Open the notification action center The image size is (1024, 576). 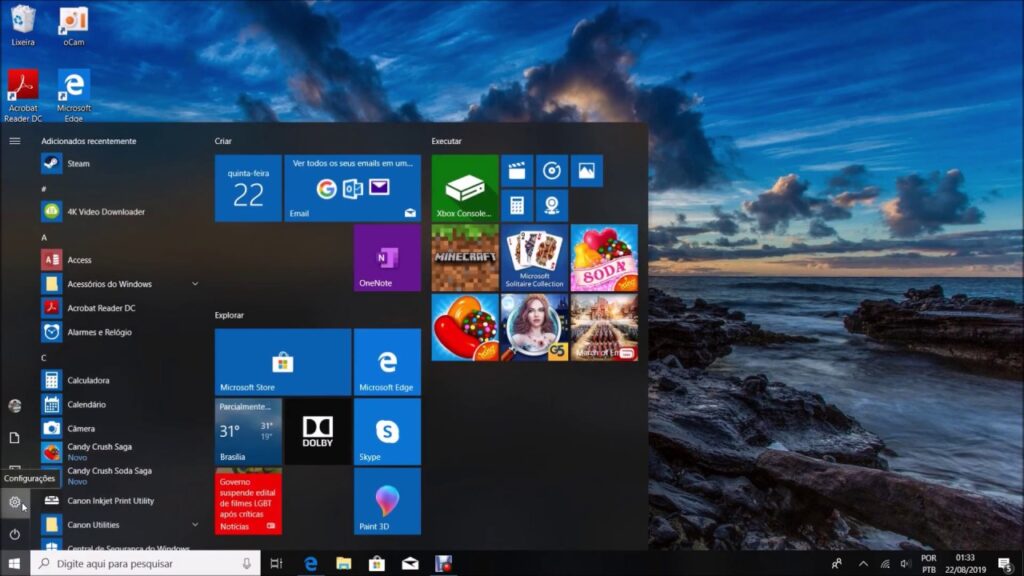1006,564
